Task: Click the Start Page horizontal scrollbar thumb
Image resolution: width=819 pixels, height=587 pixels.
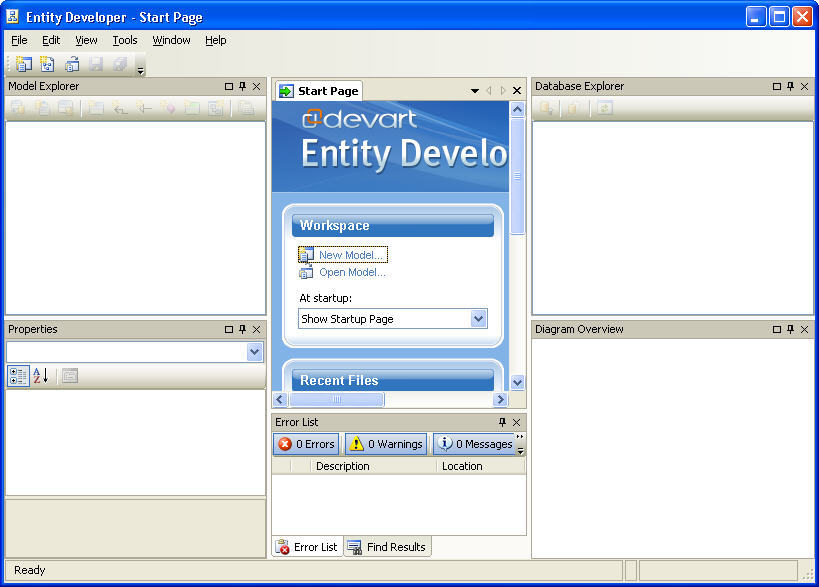Action: pyautogui.click(x=337, y=400)
